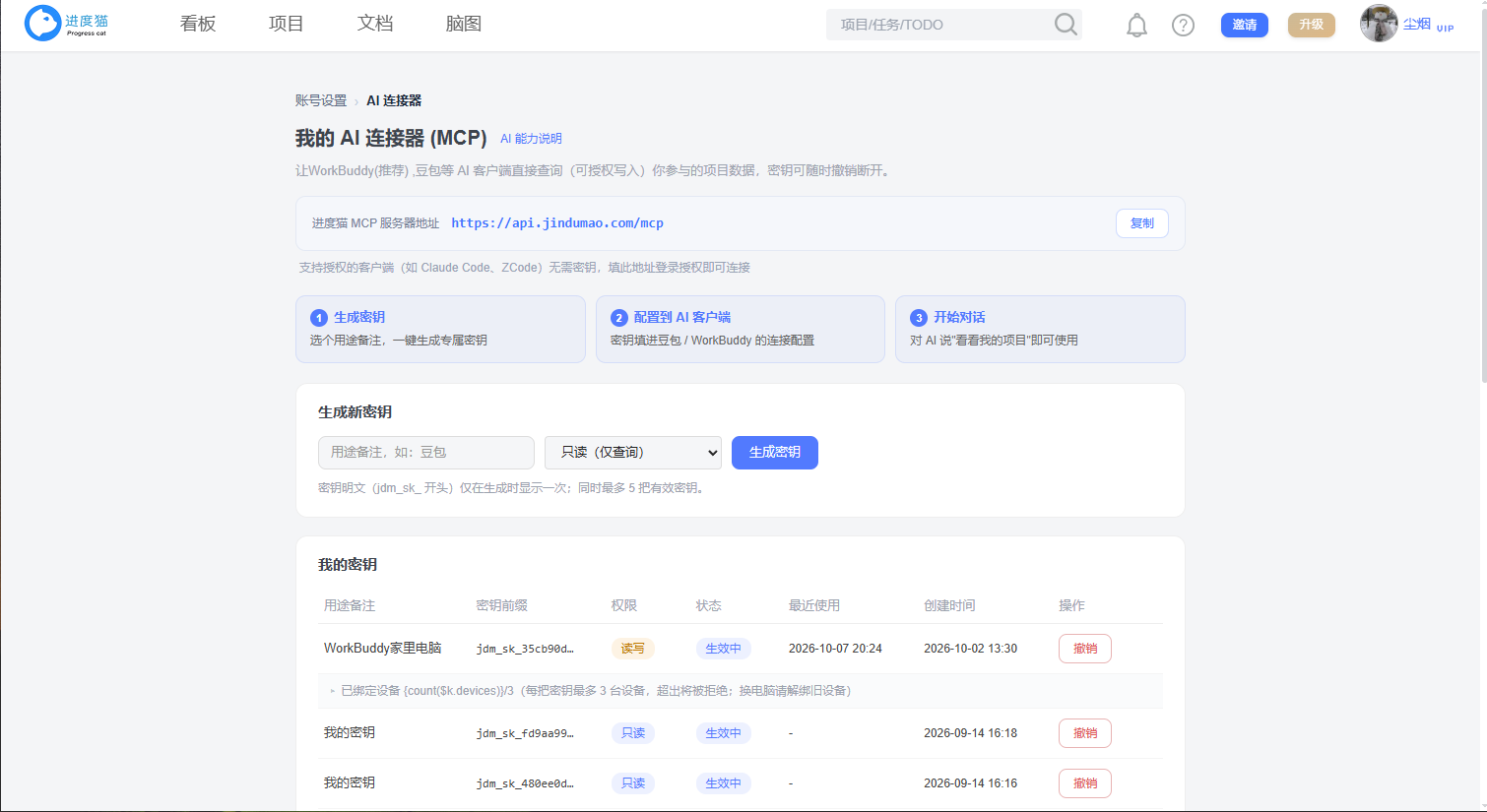Click the 进度猫 Progress cat logo

(66, 23)
